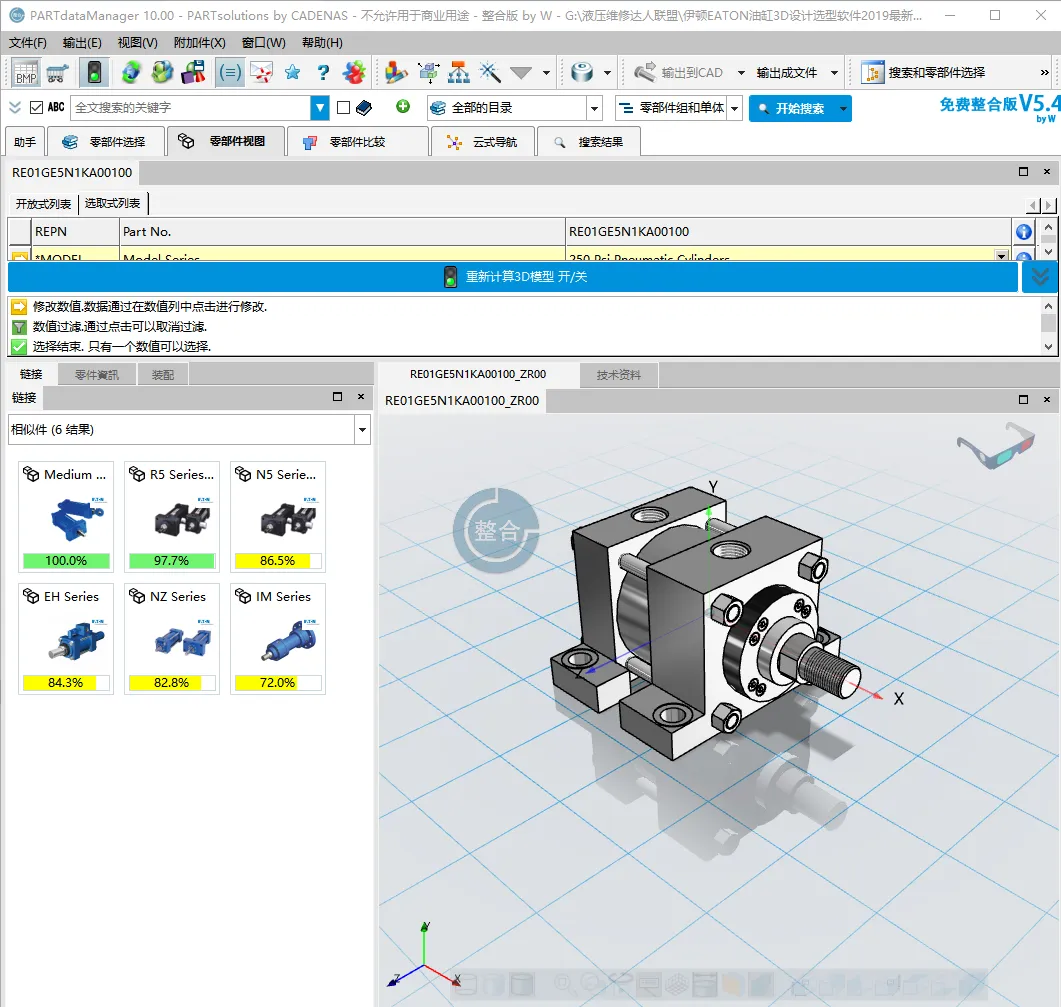Switch to the 装配 tab
The height and width of the screenshot is (1007, 1061).
pos(162,374)
